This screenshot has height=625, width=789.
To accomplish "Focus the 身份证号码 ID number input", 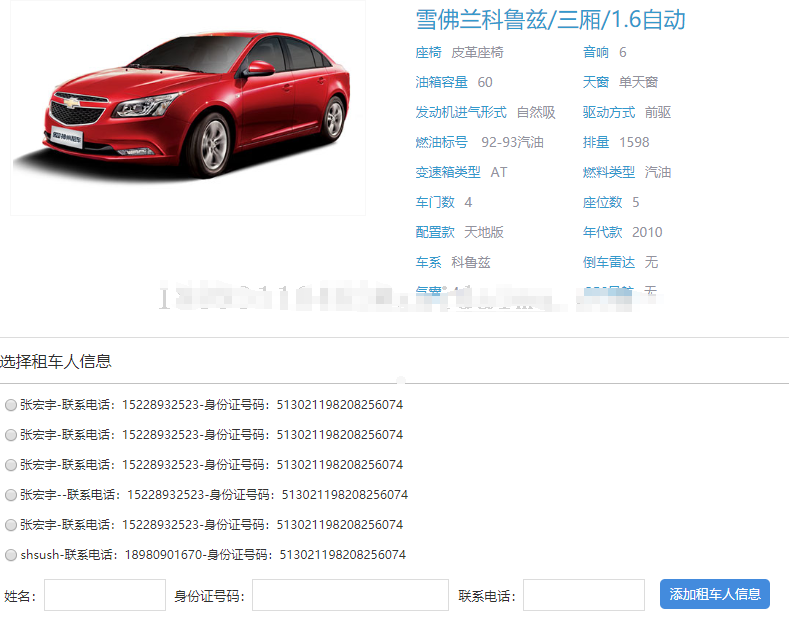I will coord(350,595).
